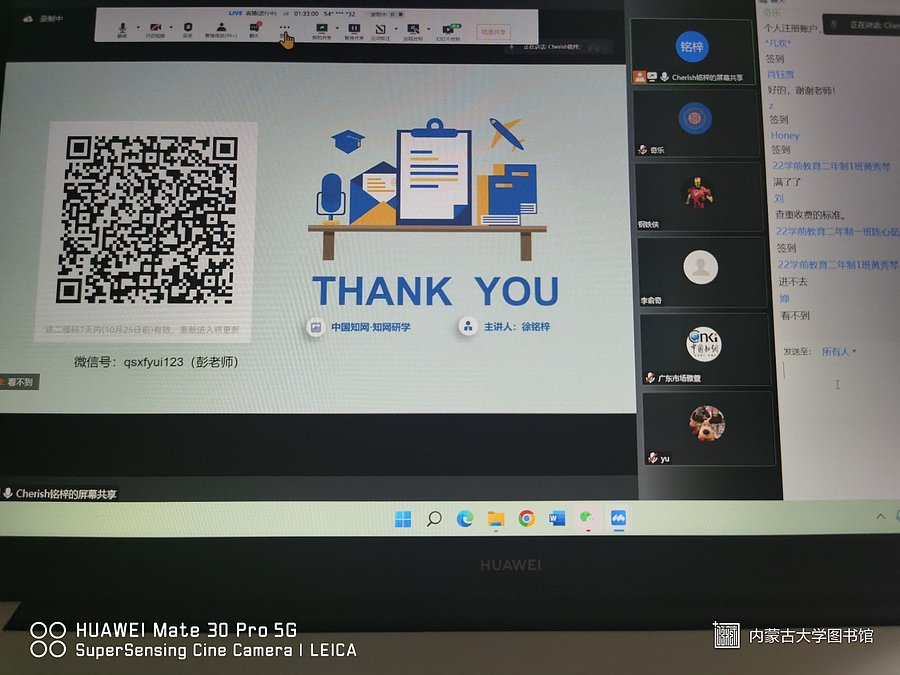Select the Iron Man avatar participant tile

698,196
